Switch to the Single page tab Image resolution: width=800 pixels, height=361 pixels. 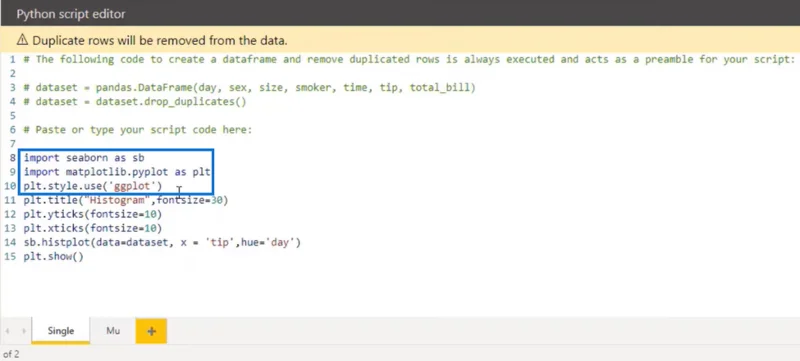point(61,331)
